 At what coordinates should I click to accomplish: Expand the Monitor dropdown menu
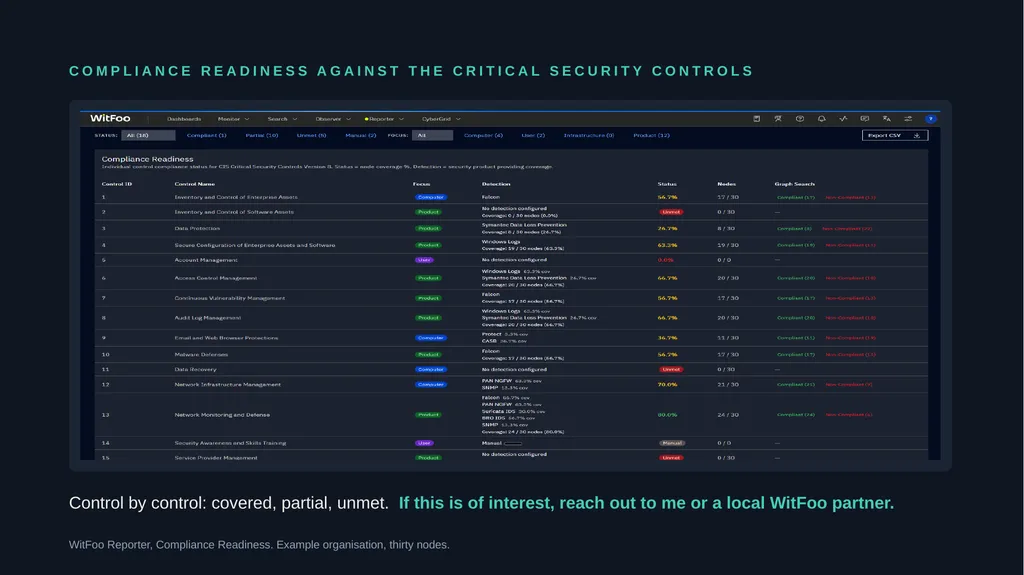pyautogui.click(x=233, y=119)
